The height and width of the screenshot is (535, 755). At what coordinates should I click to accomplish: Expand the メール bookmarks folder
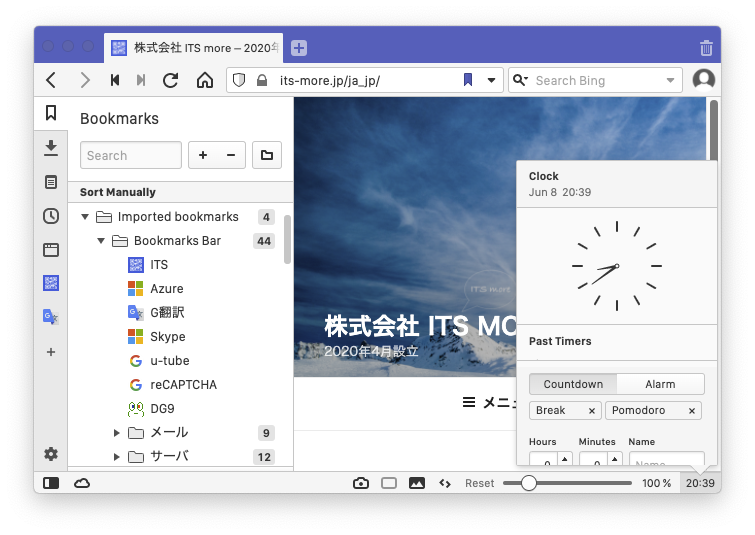pos(117,433)
